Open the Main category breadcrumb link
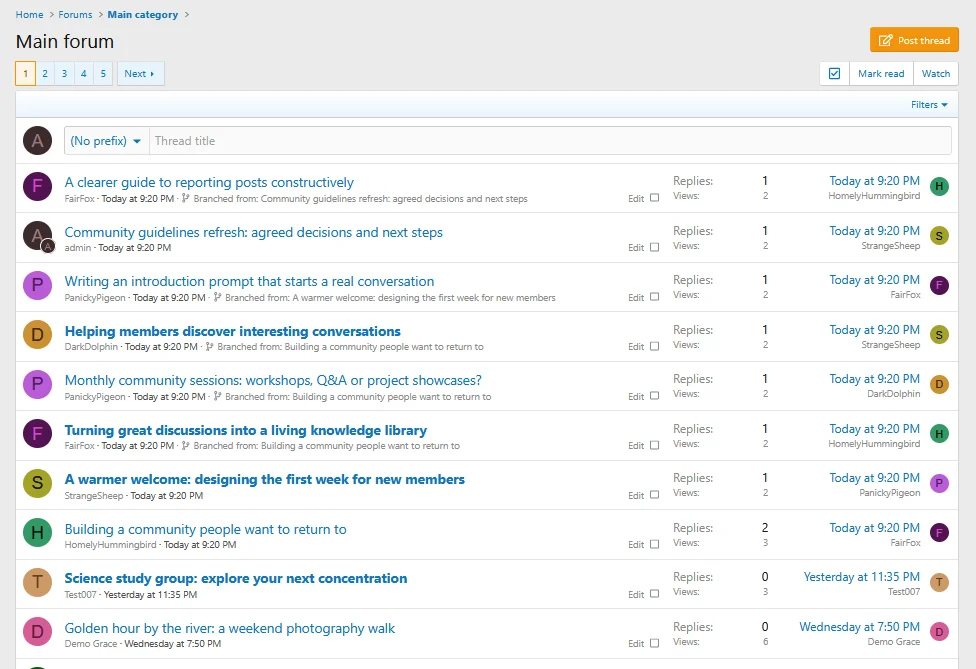 tap(143, 14)
